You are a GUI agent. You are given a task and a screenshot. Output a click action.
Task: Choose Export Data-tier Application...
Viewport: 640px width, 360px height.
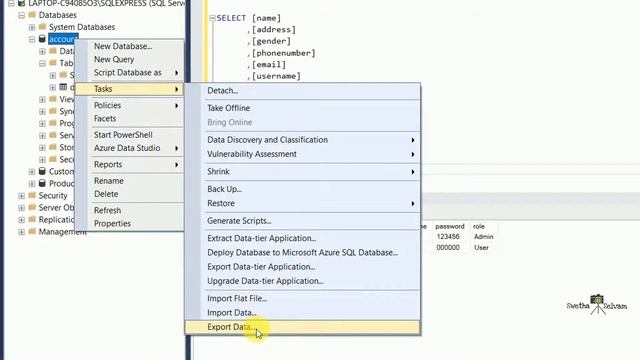click(x=261, y=267)
